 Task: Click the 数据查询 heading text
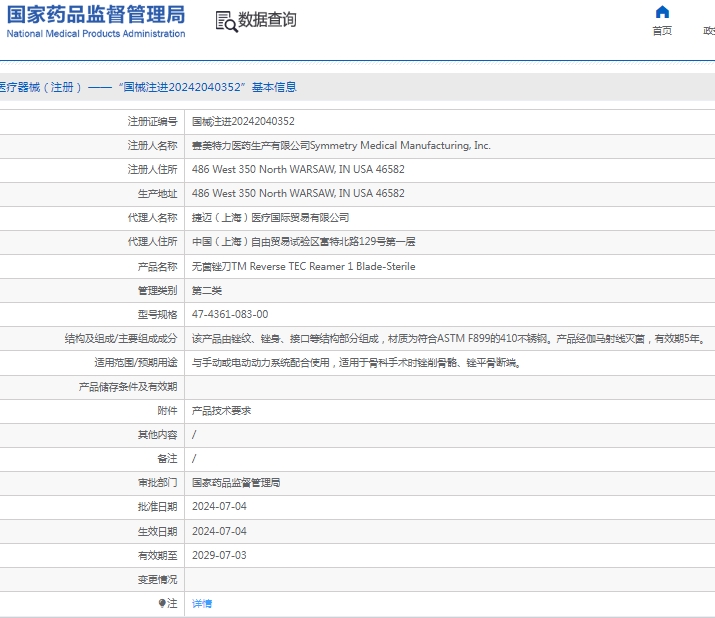(267, 20)
